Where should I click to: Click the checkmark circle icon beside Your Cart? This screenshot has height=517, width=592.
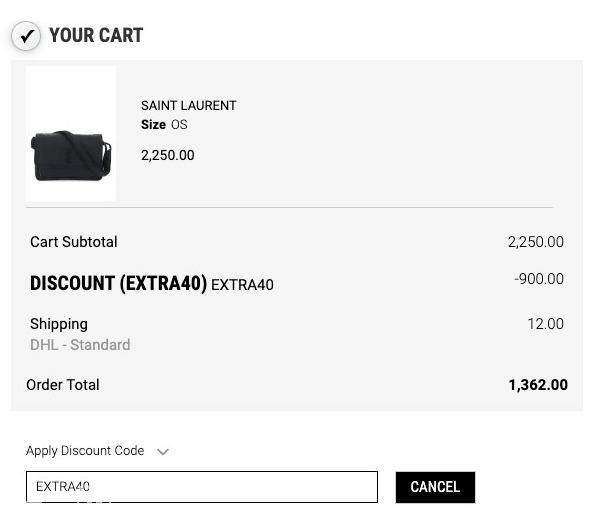click(x=26, y=36)
